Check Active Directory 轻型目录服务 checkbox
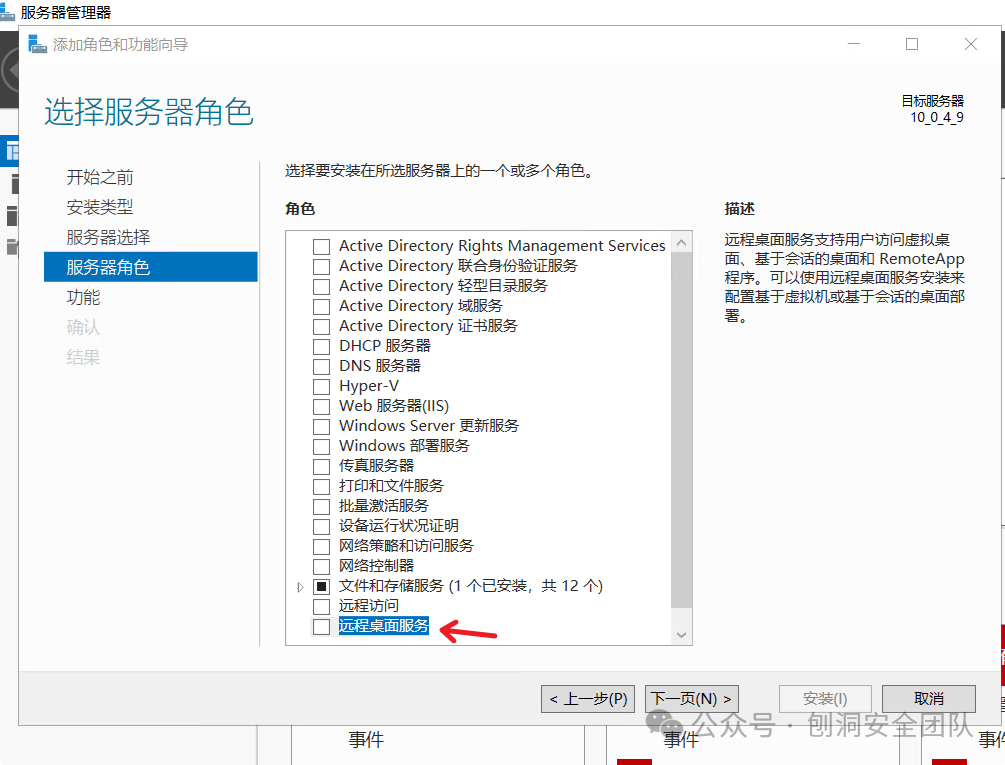This screenshot has height=765, width=1005. click(x=321, y=286)
